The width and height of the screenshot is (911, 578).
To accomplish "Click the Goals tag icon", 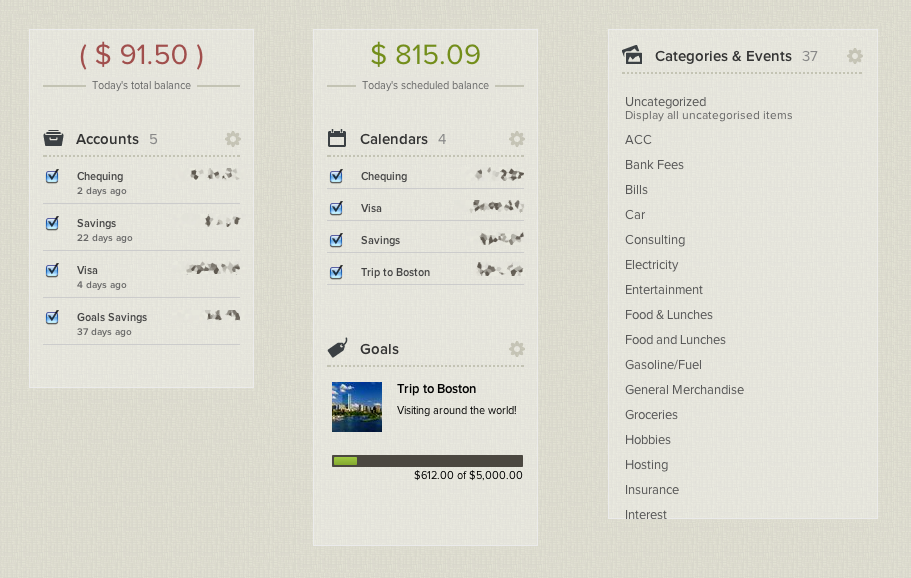I will pos(338,349).
